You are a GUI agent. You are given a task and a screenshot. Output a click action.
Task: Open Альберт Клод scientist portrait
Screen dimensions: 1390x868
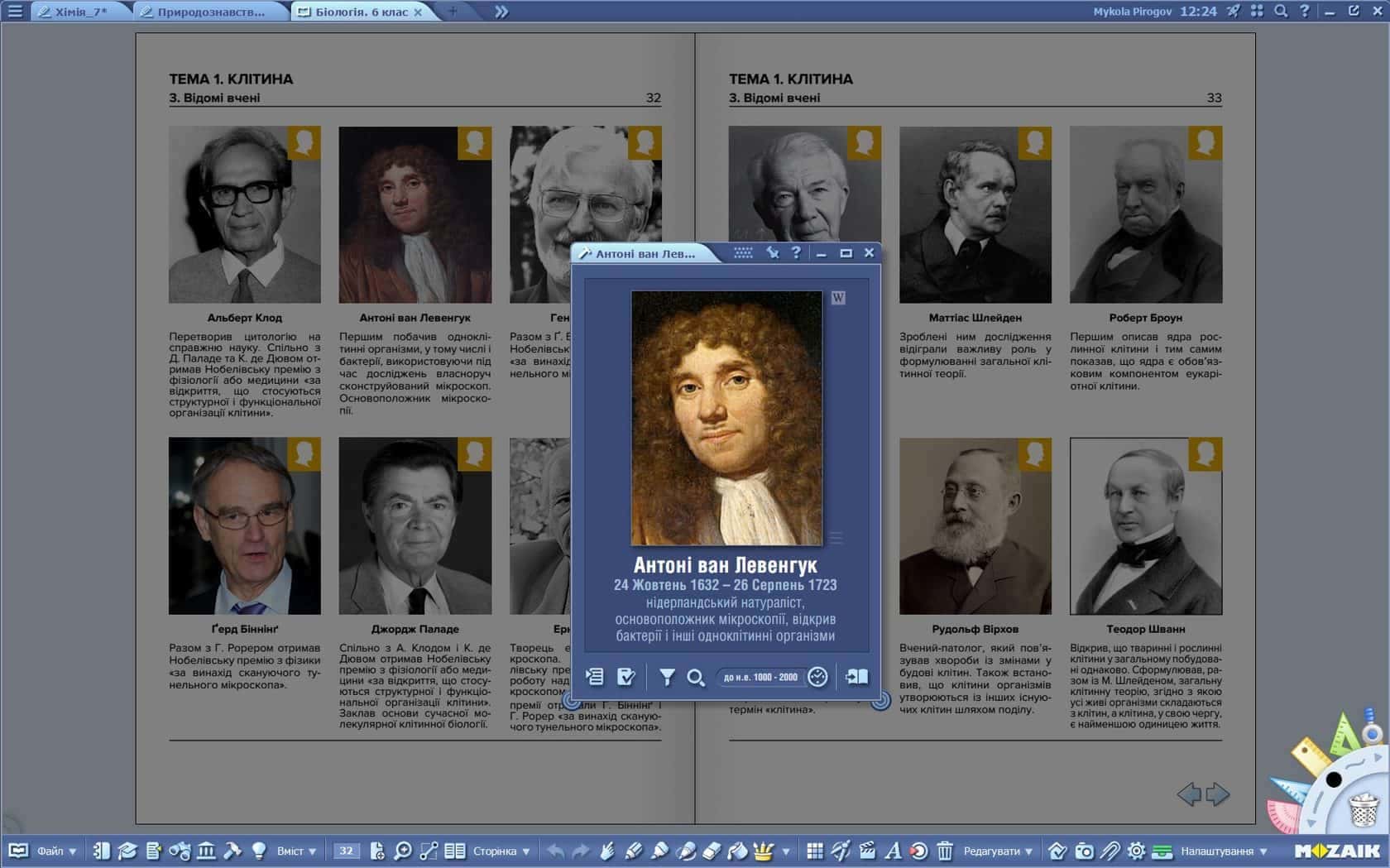244,214
